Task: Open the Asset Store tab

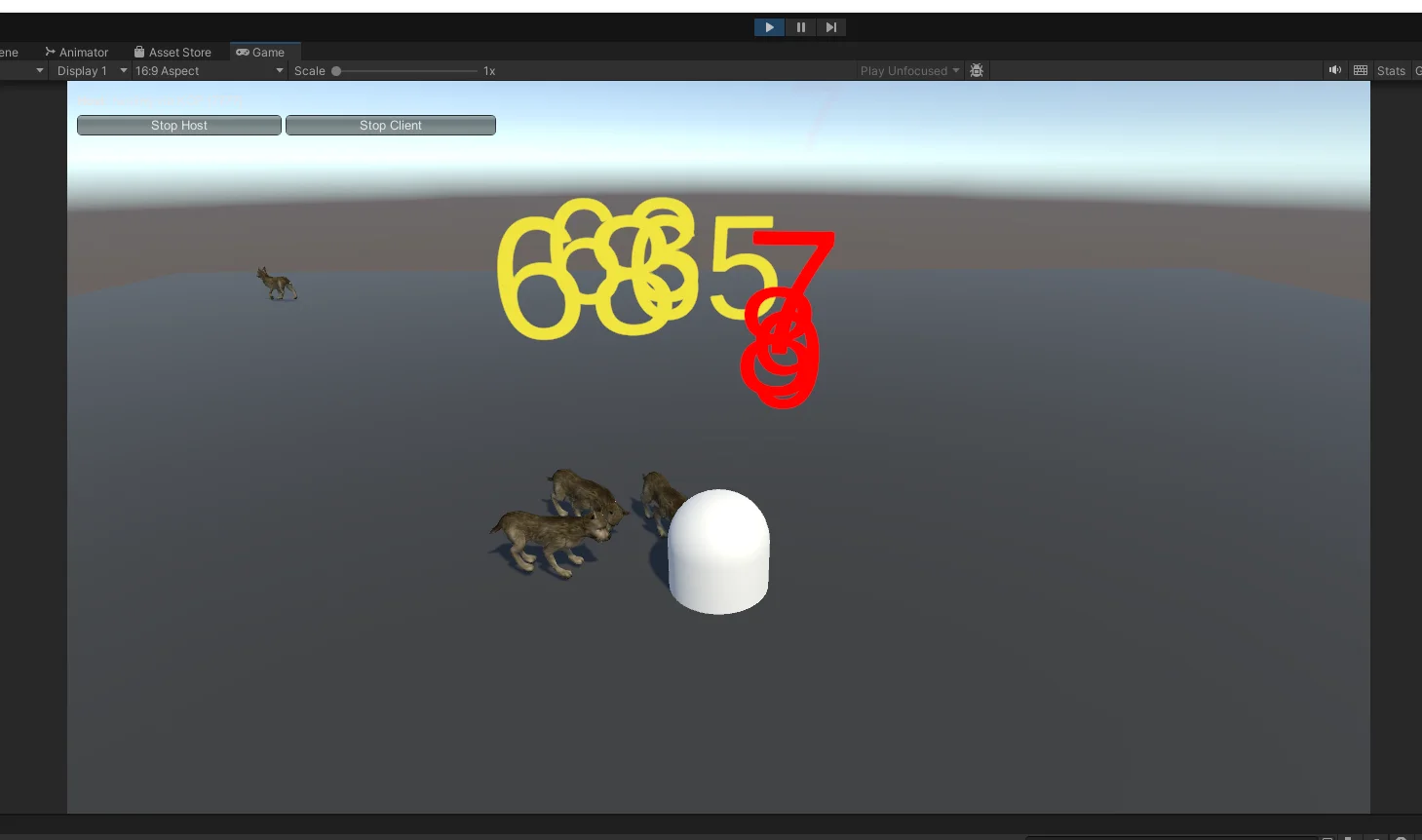Action: click(x=173, y=53)
